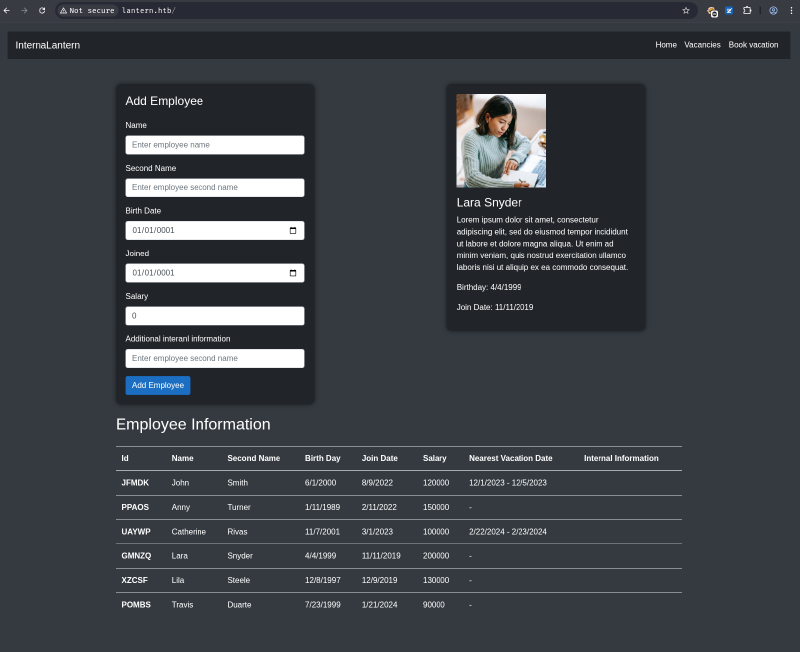Open the Birth Date calendar picker
Screen dimensions: 800x652
point(294,230)
